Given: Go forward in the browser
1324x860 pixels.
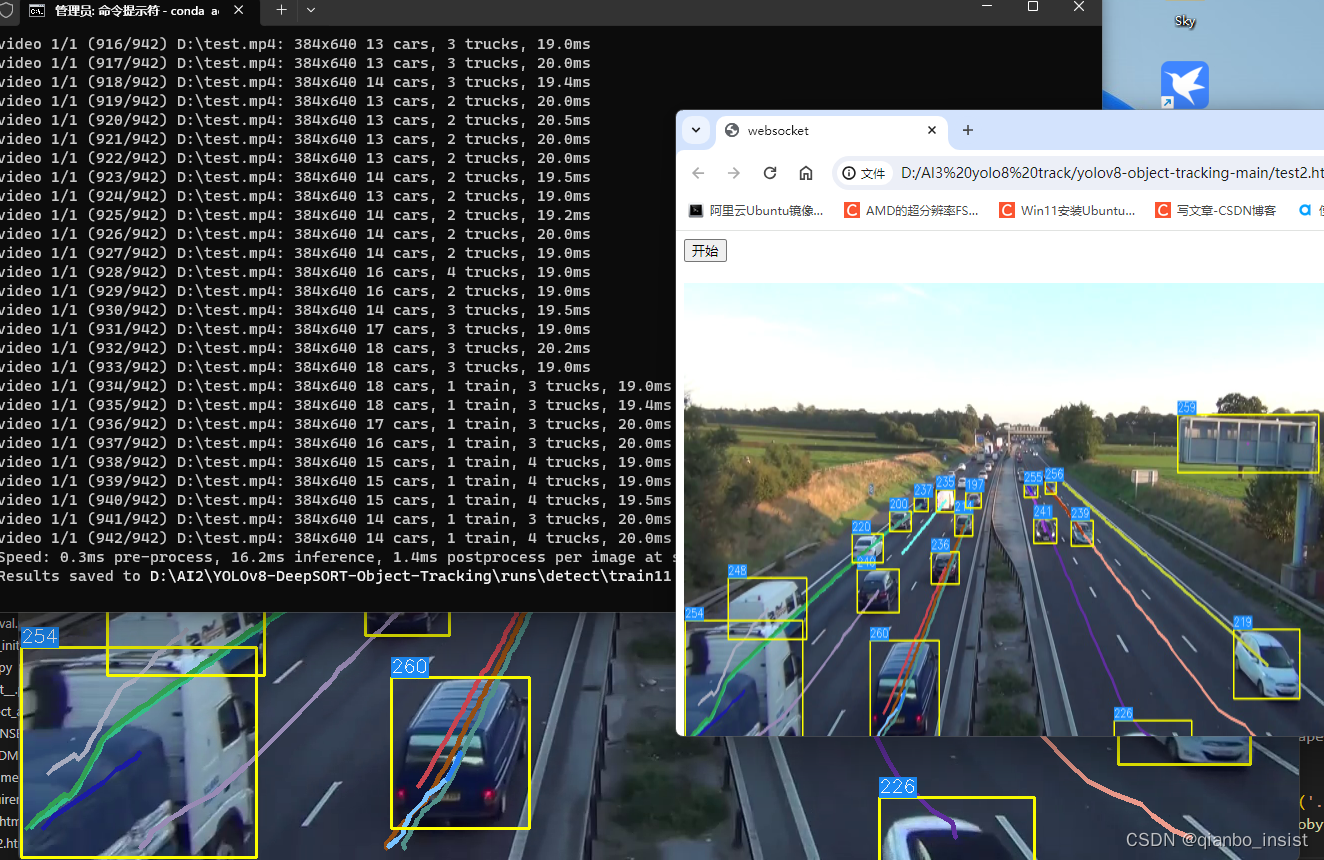Looking at the screenshot, I should point(734,173).
